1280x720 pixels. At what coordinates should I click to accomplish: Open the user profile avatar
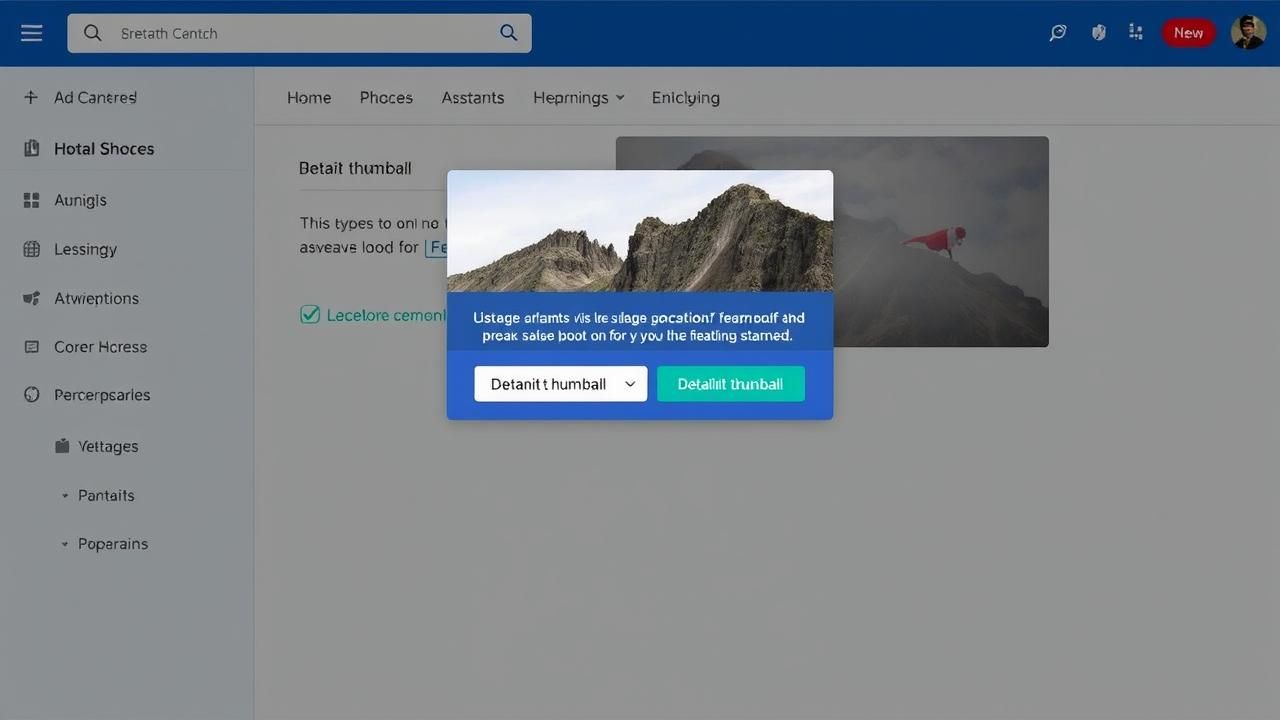(x=1248, y=33)
